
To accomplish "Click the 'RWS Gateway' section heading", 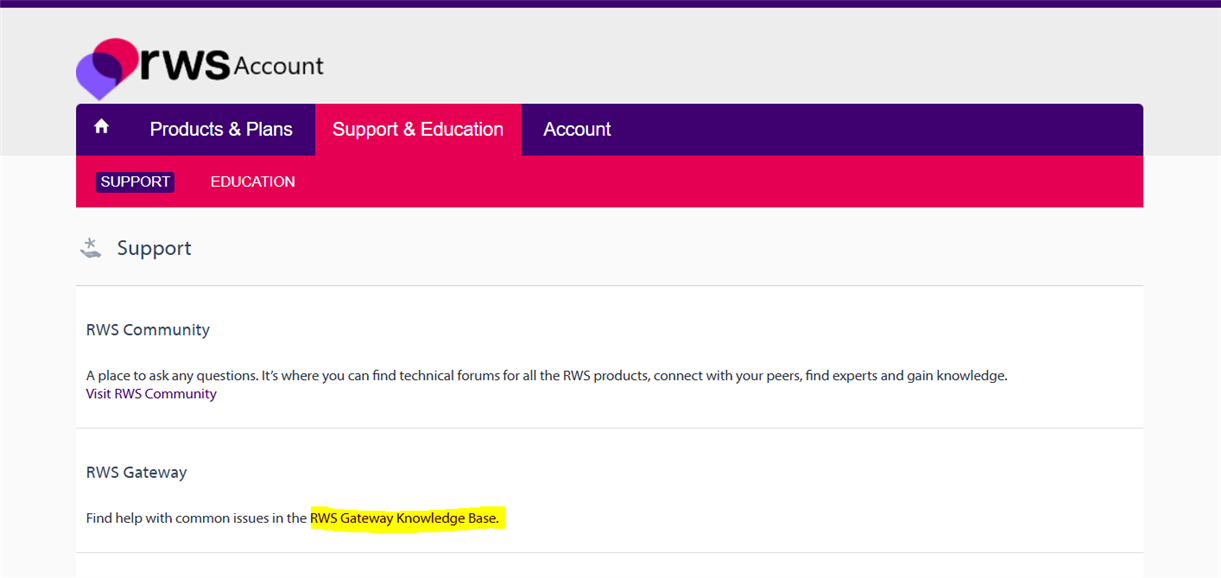I will pos(136,472).
